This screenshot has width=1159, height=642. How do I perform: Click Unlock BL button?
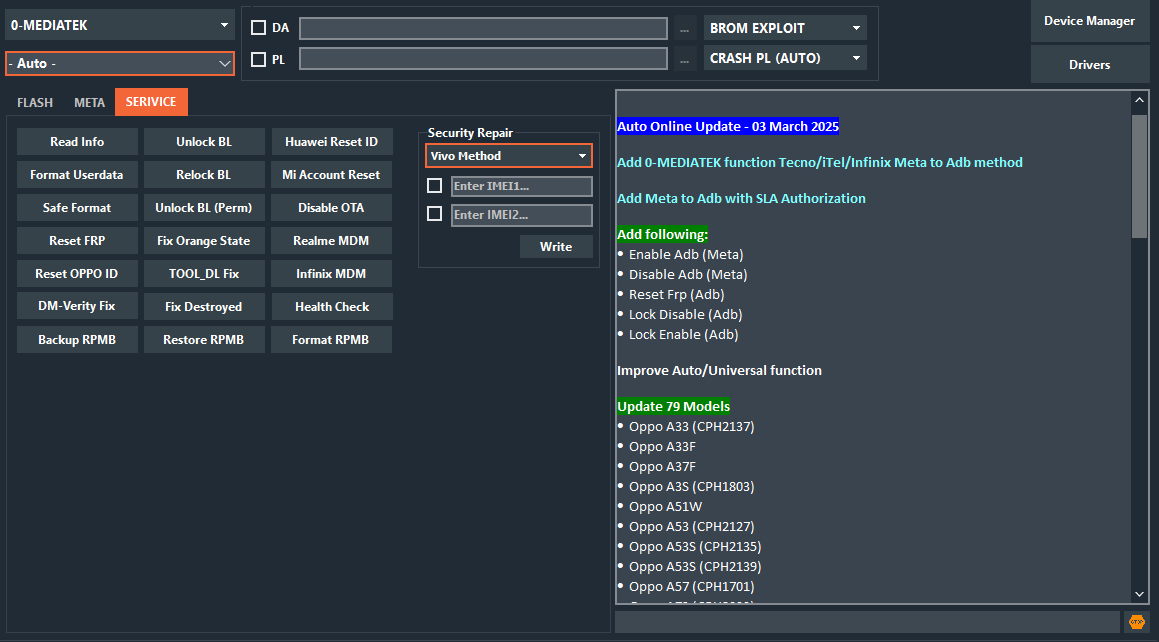coord(204,142)
